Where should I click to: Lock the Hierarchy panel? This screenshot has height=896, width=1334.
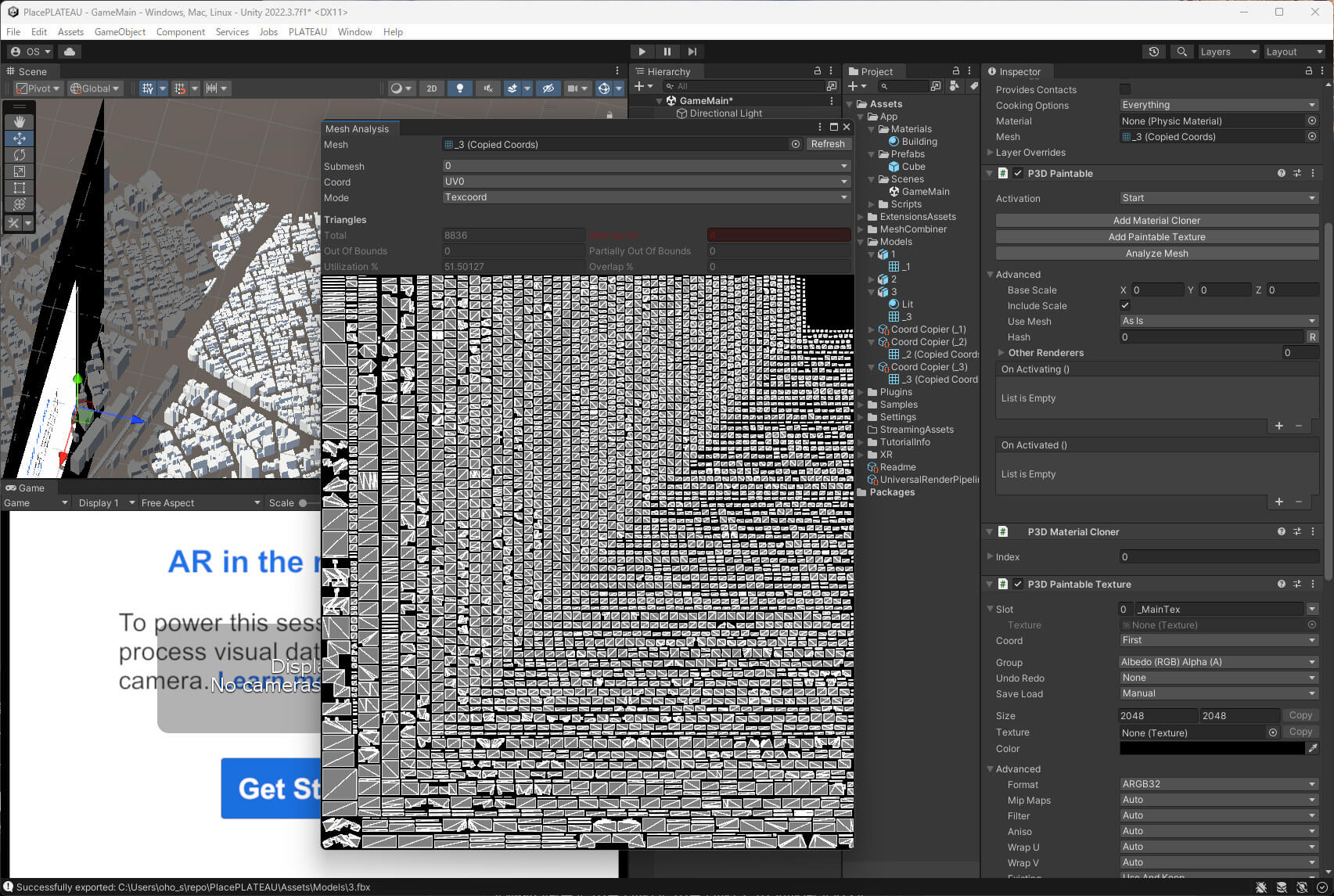coord(818,70)
